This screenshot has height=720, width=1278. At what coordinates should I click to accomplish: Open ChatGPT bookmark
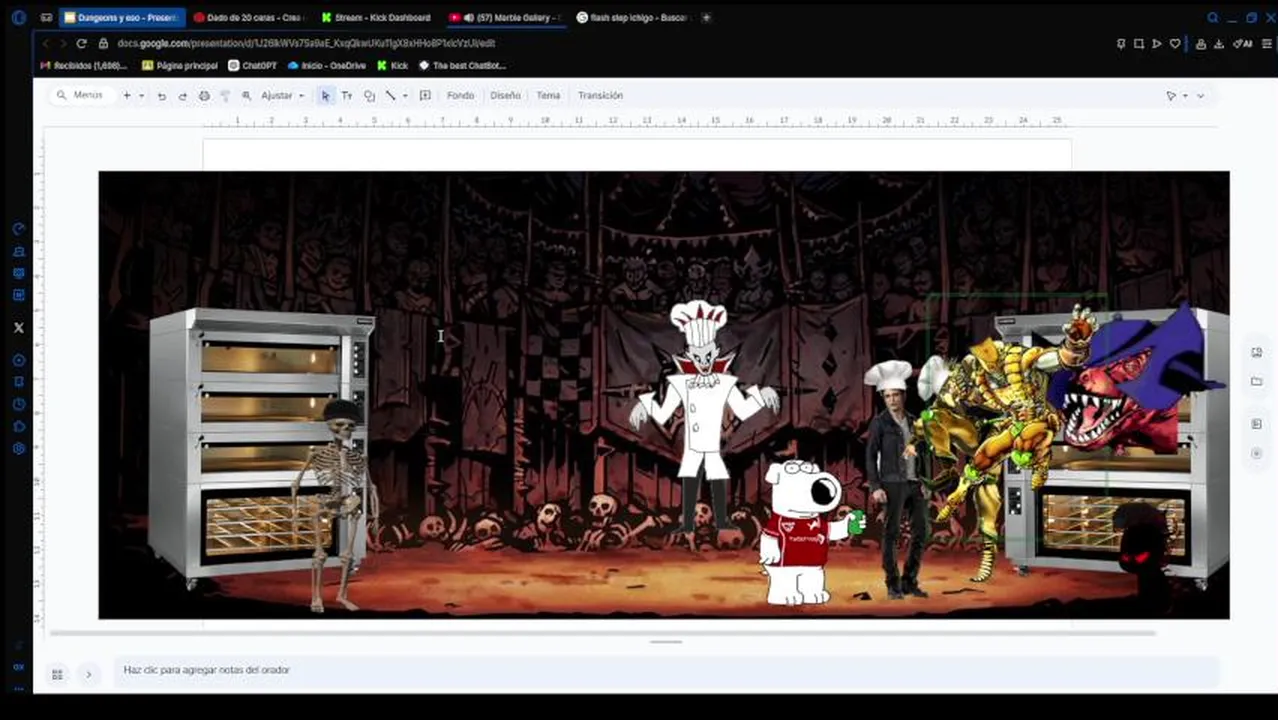(x=252, y=66)
